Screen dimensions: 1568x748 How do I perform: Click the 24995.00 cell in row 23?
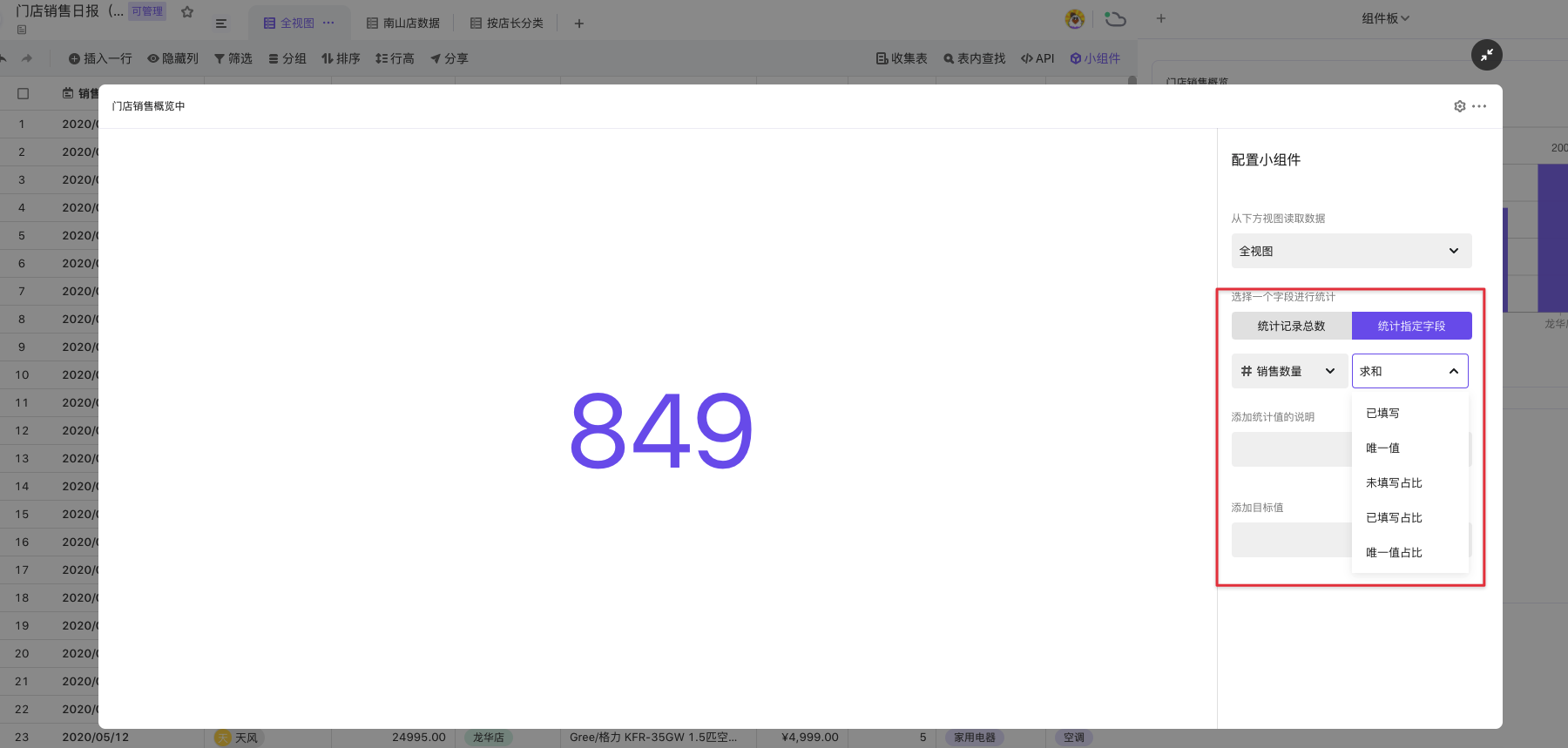click(393, 738)
